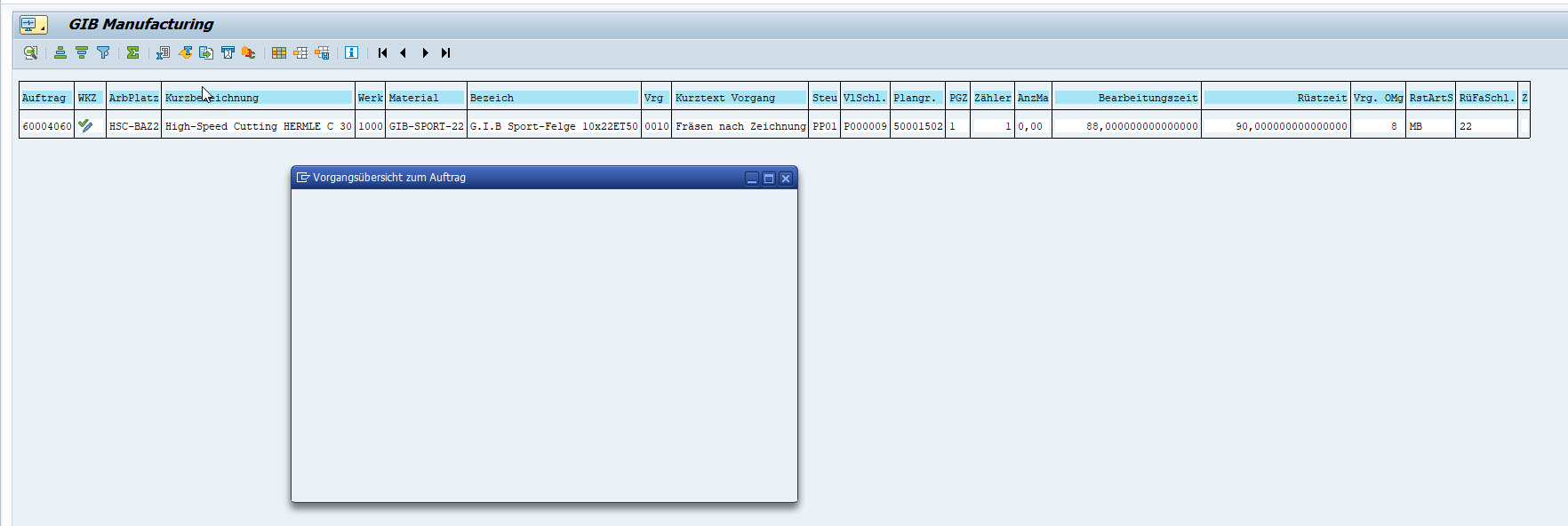Show the blue information icon

(352, 53)
